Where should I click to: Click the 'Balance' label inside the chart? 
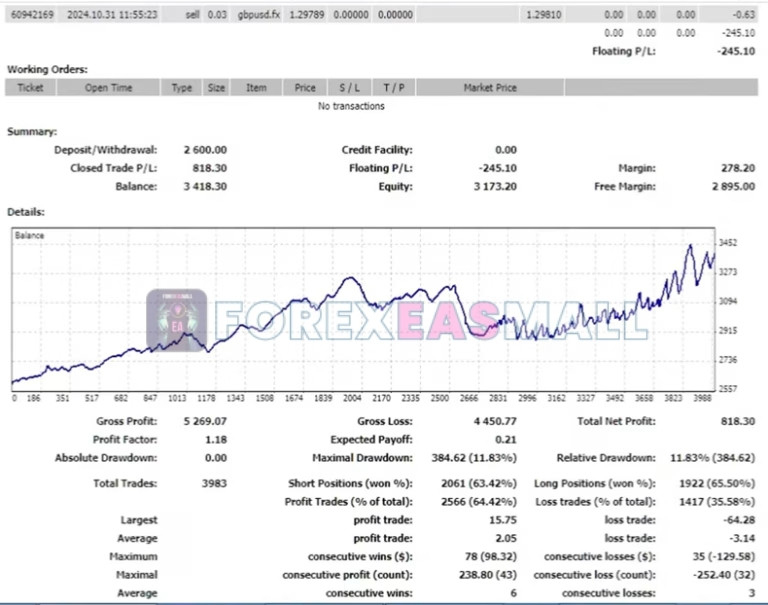coord(29,236)
